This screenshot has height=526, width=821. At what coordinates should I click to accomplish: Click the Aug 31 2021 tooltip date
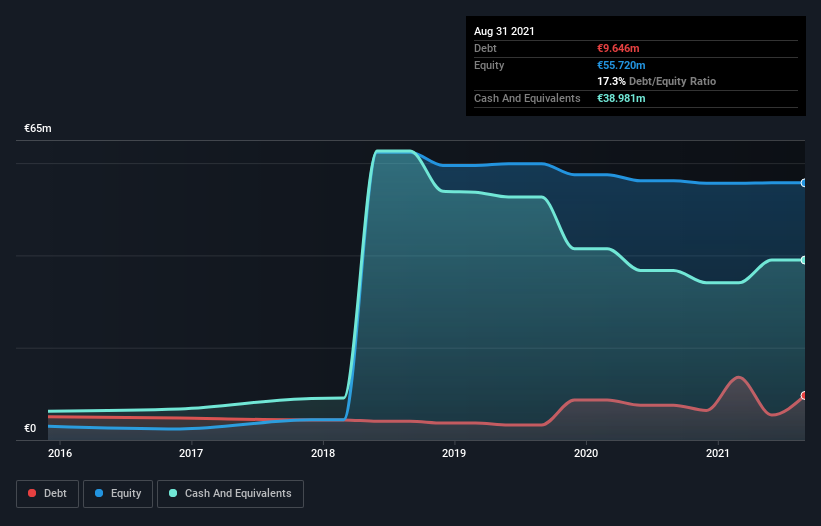504,31
